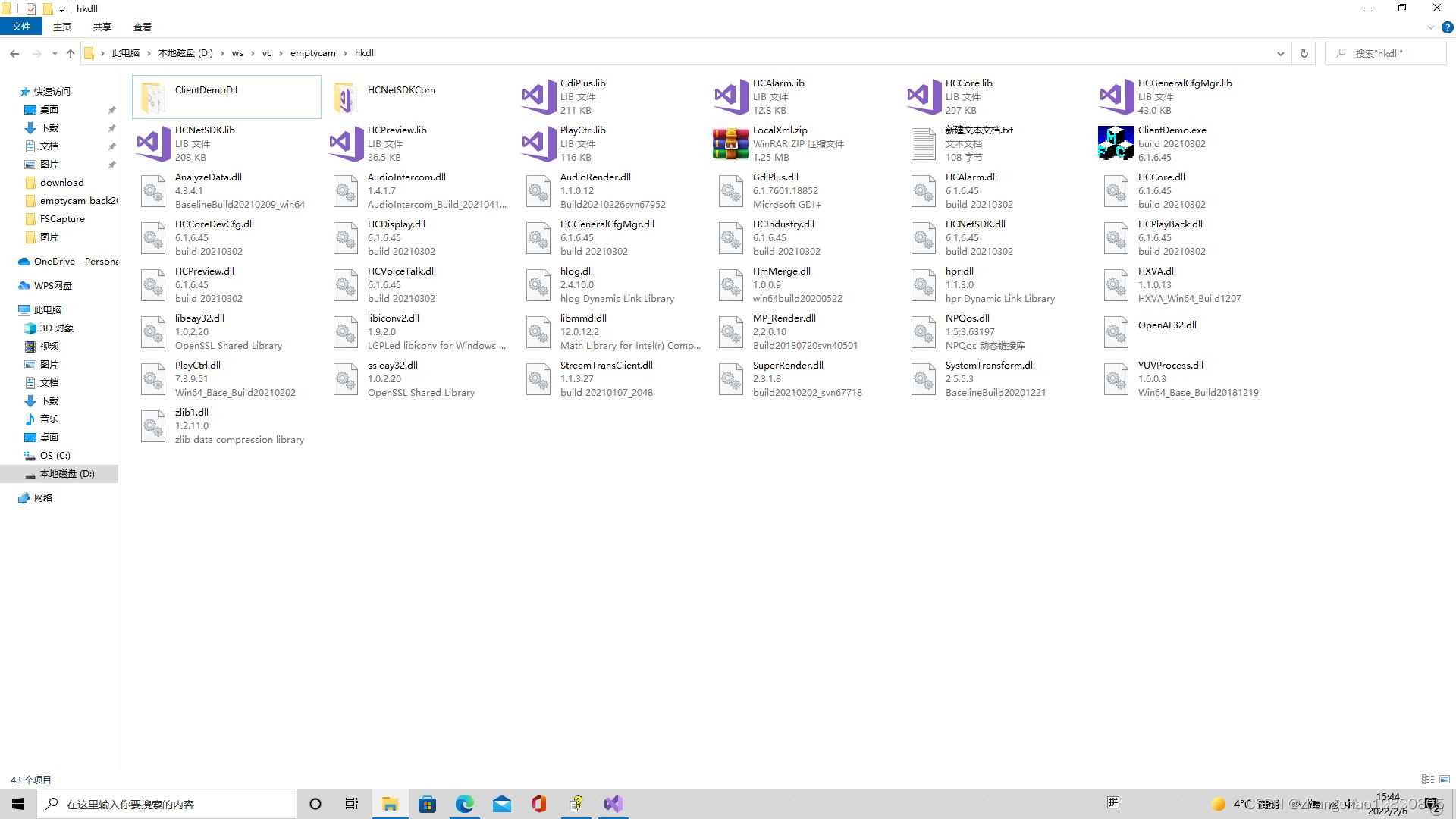Open the 主页 ribbon tab
The width and height of the screenshot is (1456, 819).
pyautogui.click(x=62, y=27)
